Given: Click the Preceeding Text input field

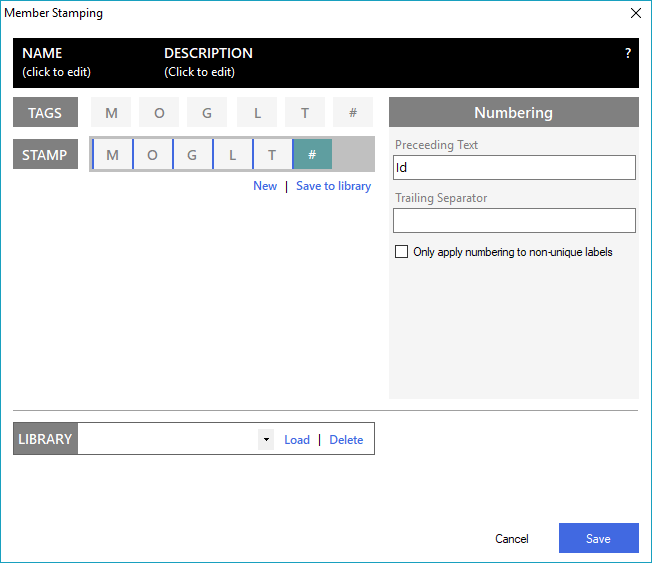Looking at the screenshot, I should pos(514,167).
